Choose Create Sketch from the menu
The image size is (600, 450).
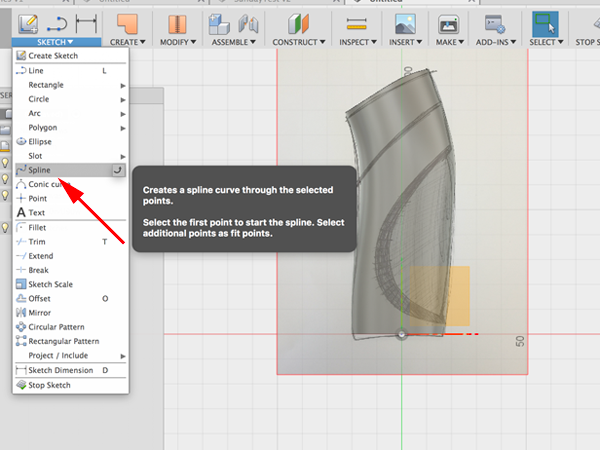pos(70,55)
